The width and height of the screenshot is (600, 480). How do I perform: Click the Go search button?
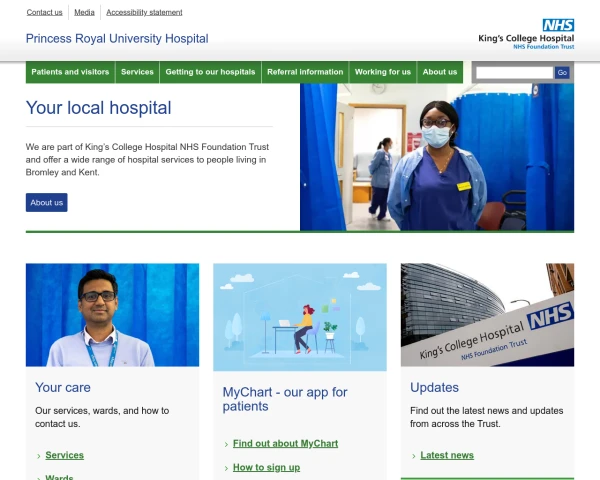click(x=562, y=72)
